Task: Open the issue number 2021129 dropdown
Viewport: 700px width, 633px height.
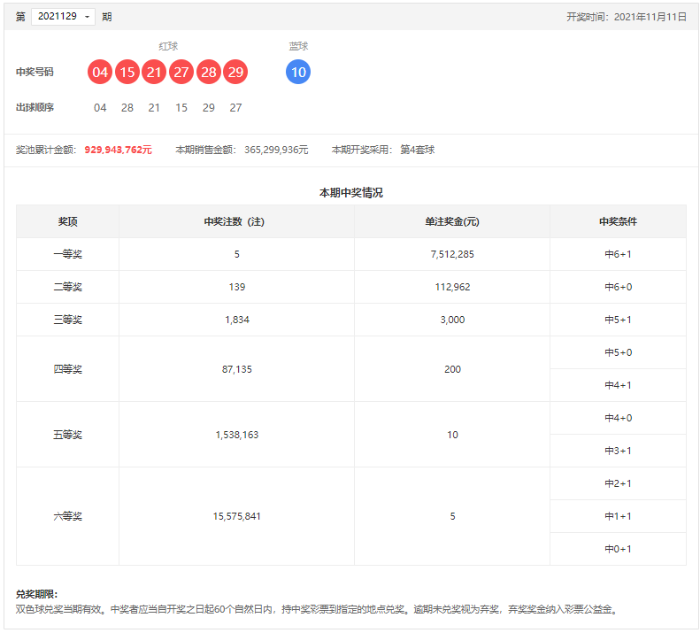Action: [x=63, y=17]
